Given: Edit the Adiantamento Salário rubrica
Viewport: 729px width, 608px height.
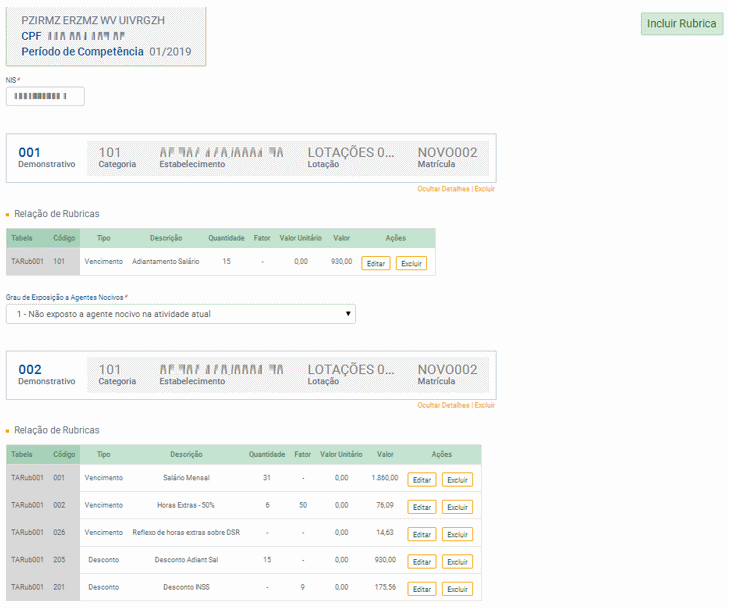Looking at the screenshot, I should coord(376,264).
